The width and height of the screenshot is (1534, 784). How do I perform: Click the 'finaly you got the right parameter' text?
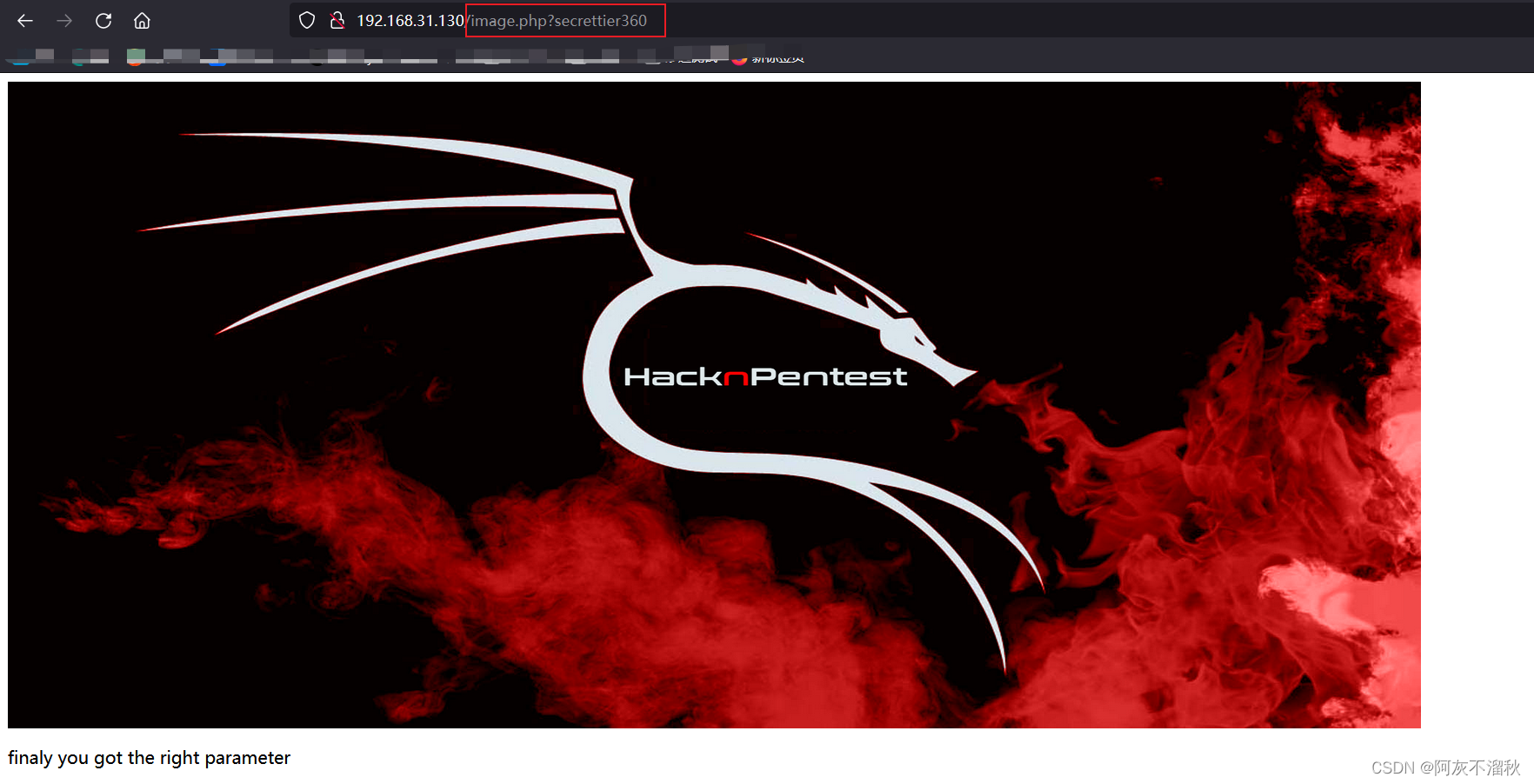point(149,758)
